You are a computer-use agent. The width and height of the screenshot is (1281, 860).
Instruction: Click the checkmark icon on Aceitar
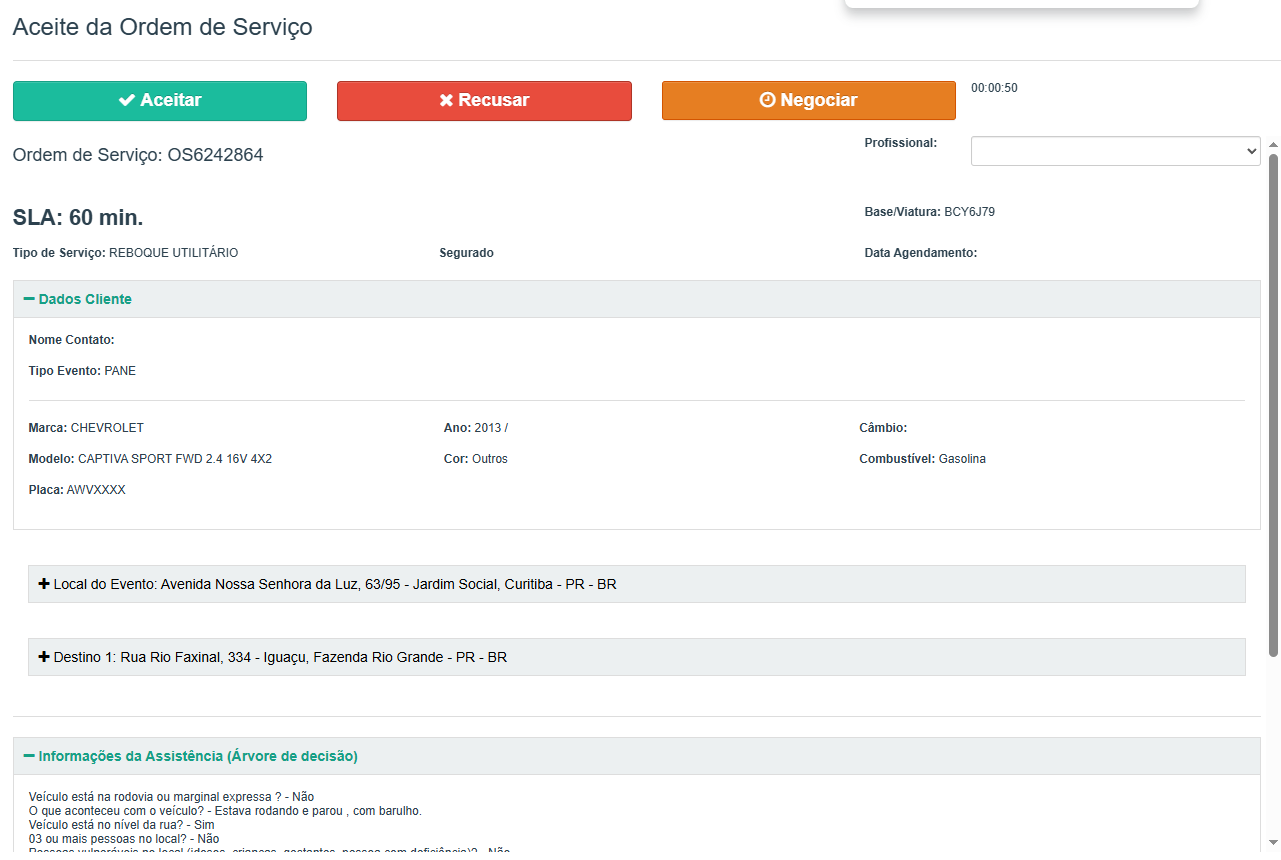(x=127, y=101)
